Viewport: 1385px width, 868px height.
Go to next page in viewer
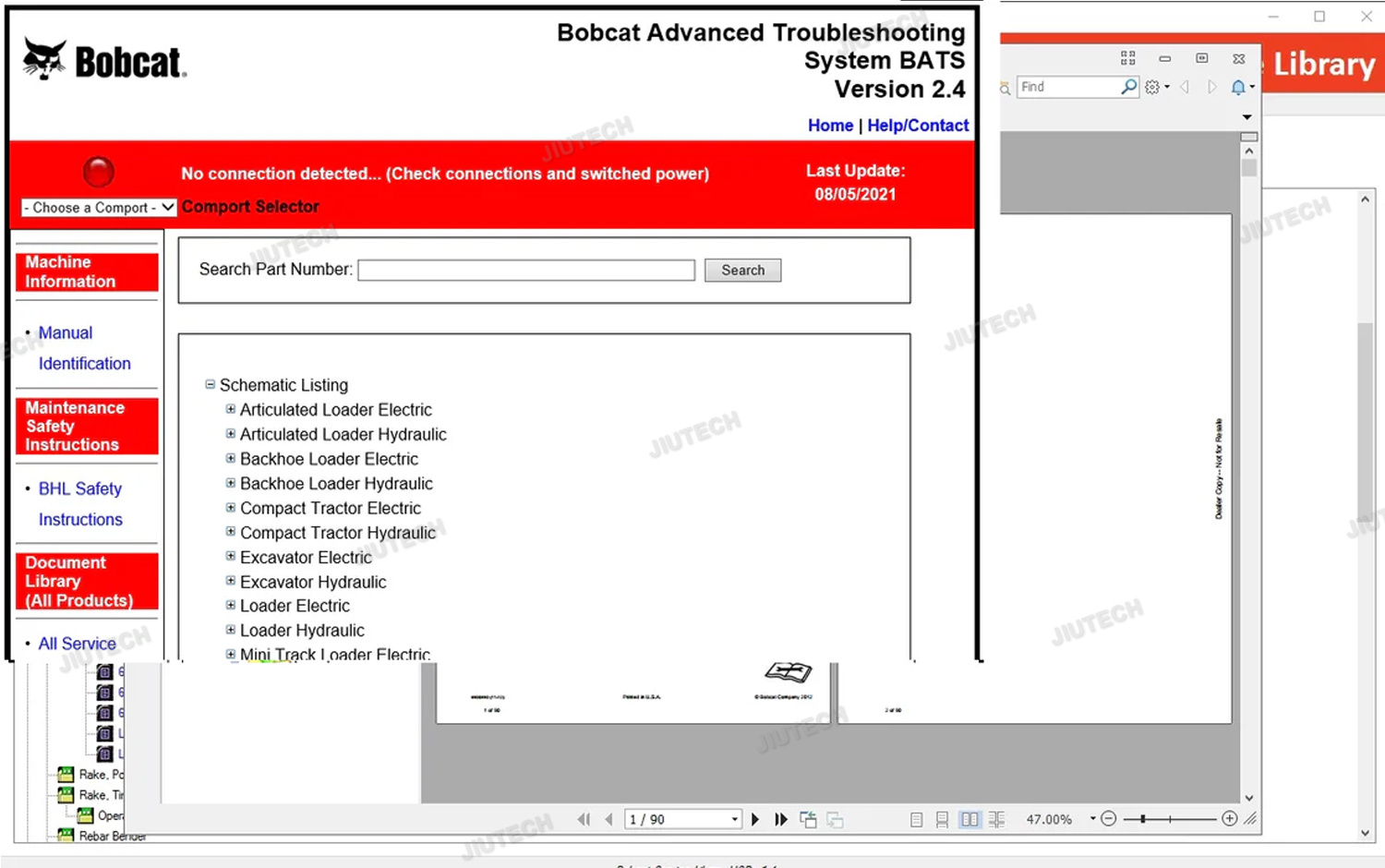(755, 819)
